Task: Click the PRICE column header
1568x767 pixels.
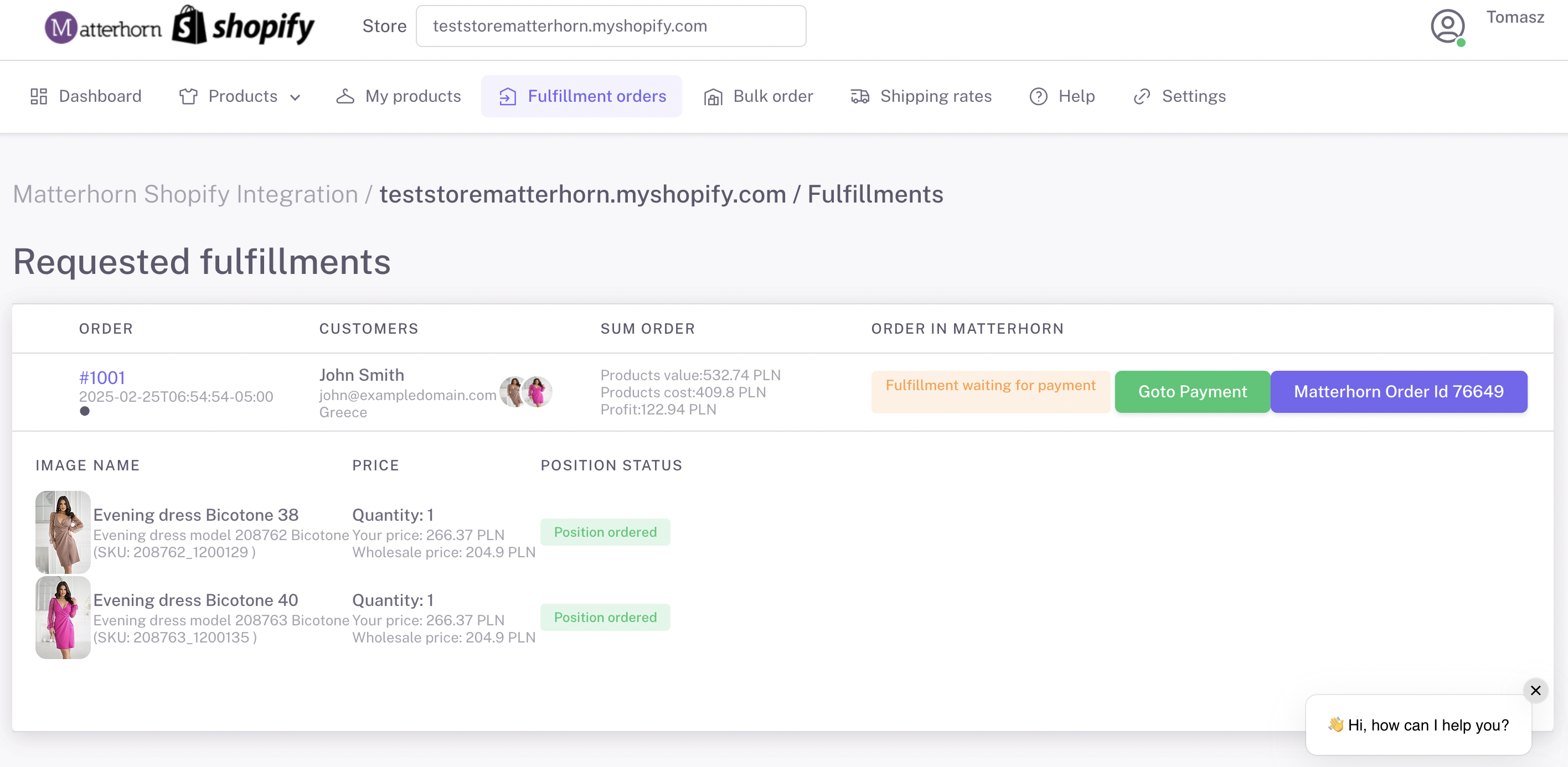Action: point(375,465)
